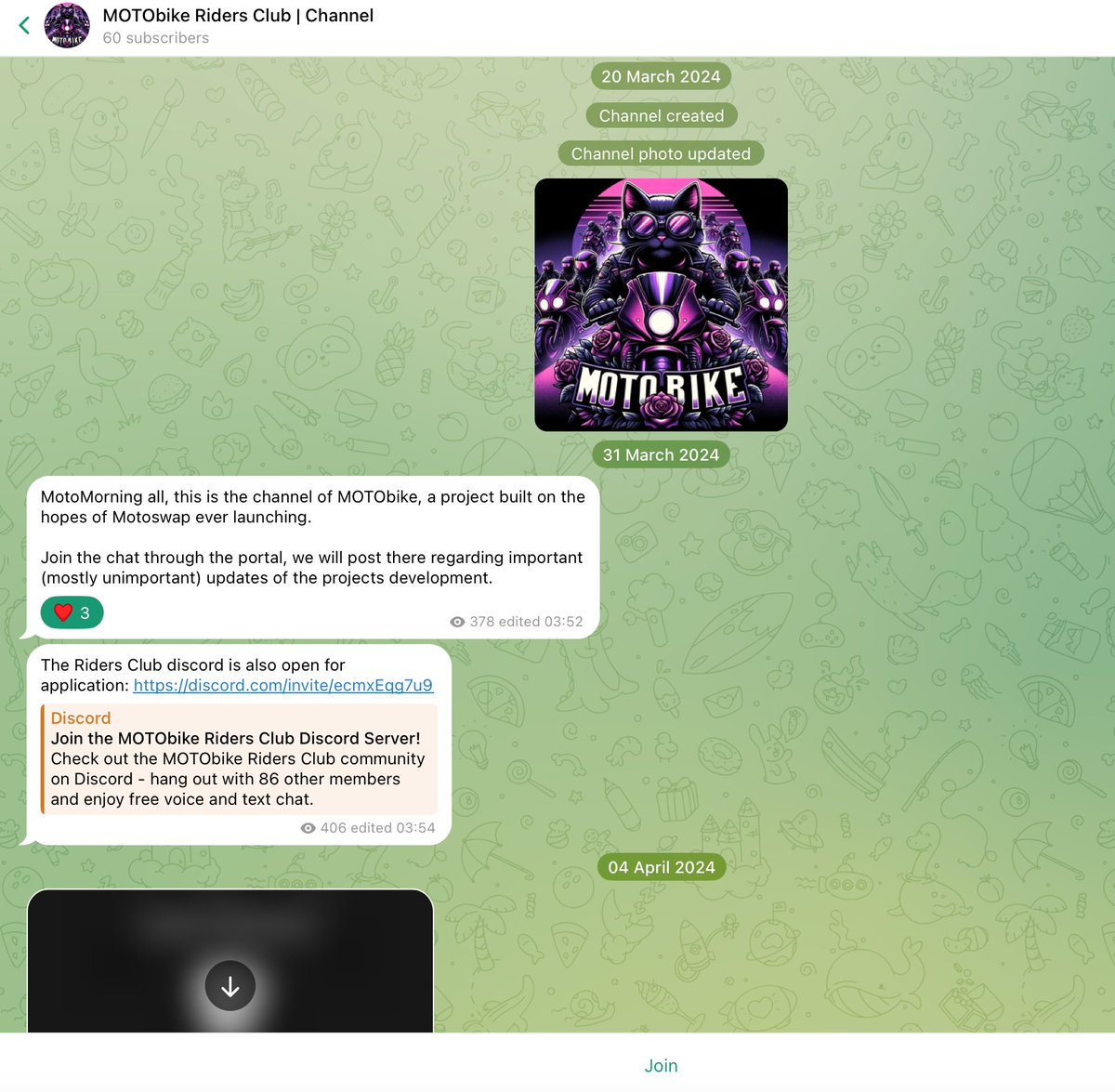Screen dimensions: 1115x1092
Task: Click the Channel created service message
Action: 661,115
